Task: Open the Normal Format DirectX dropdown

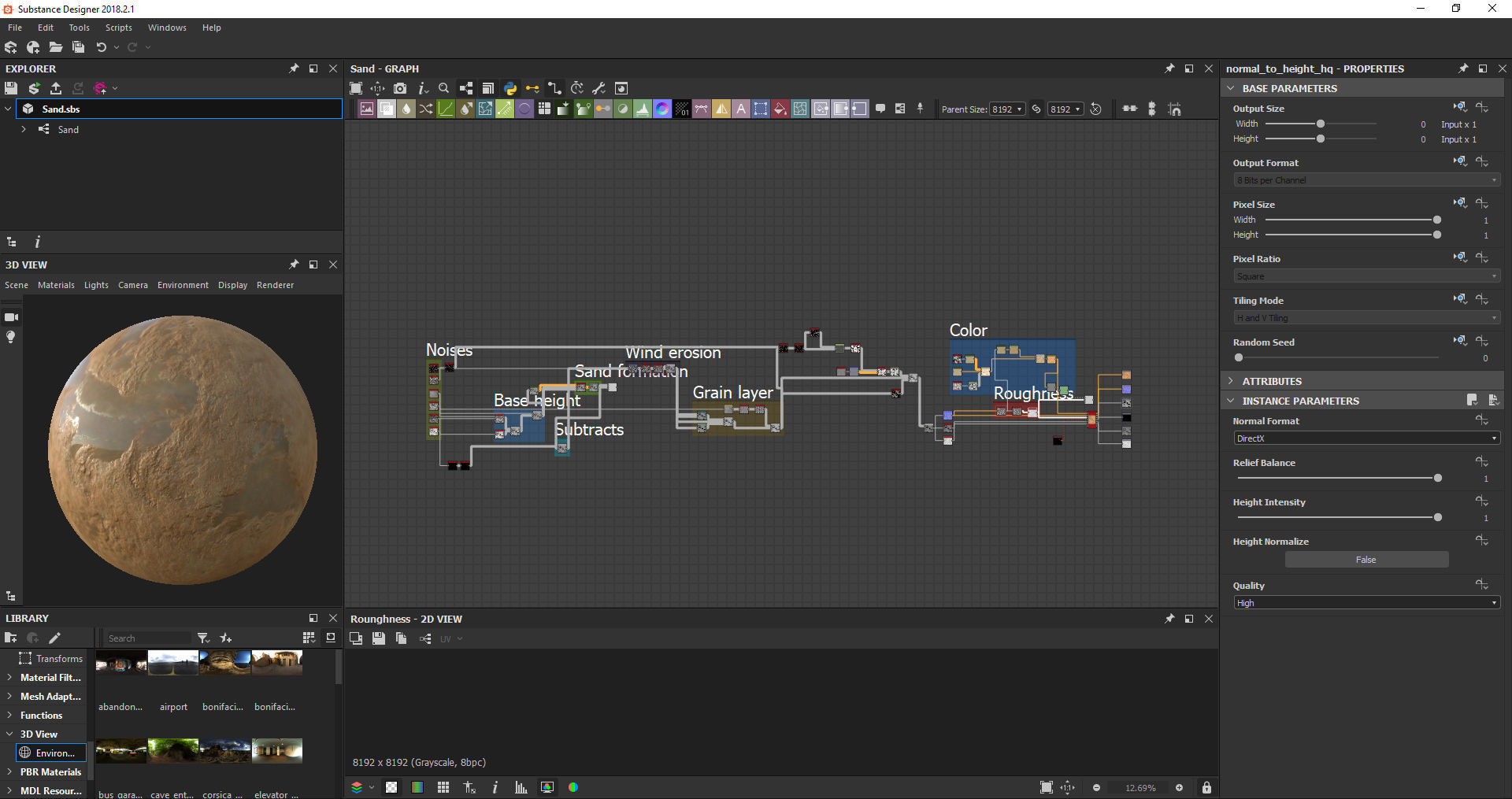Action: [x=1366, y=438]
